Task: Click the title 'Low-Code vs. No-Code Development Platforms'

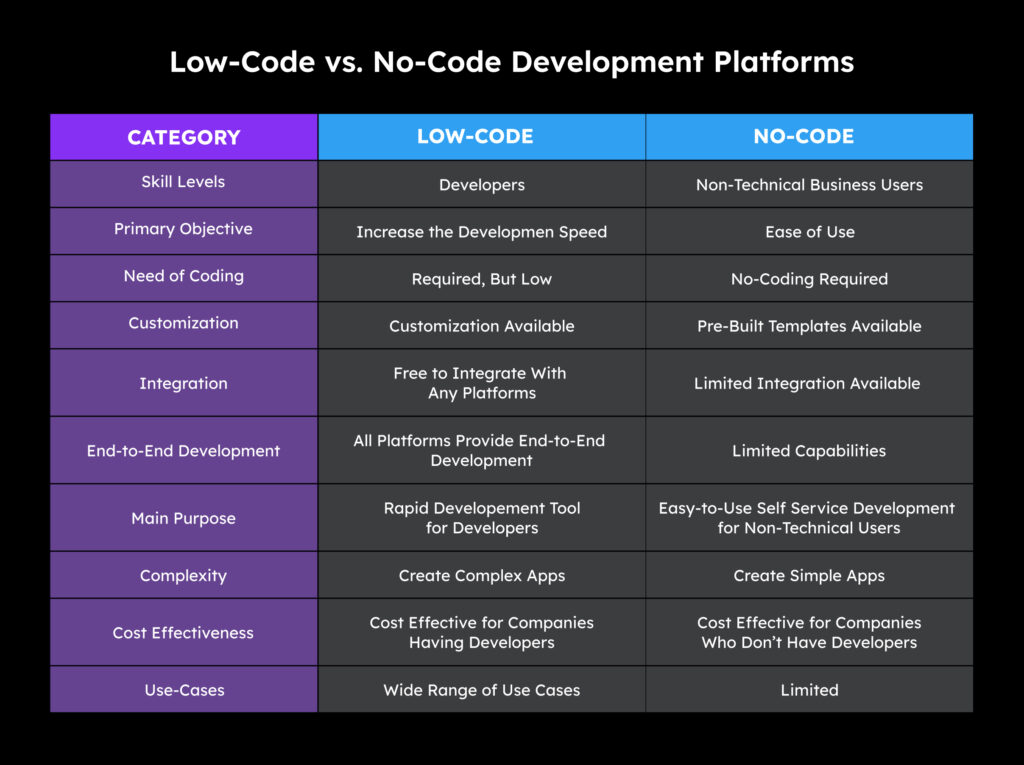Action: point(511,63)
